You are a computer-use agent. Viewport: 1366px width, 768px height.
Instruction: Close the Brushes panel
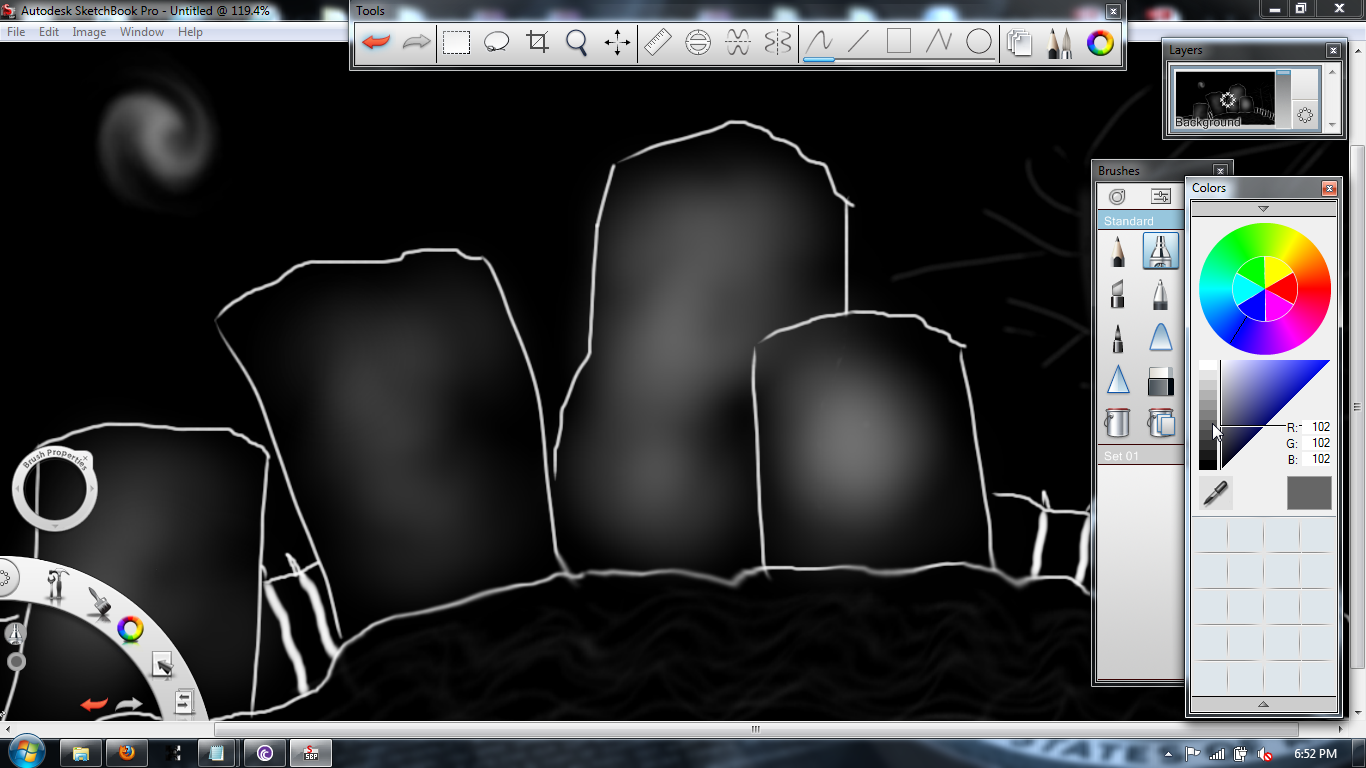(x=1220, y=171)
